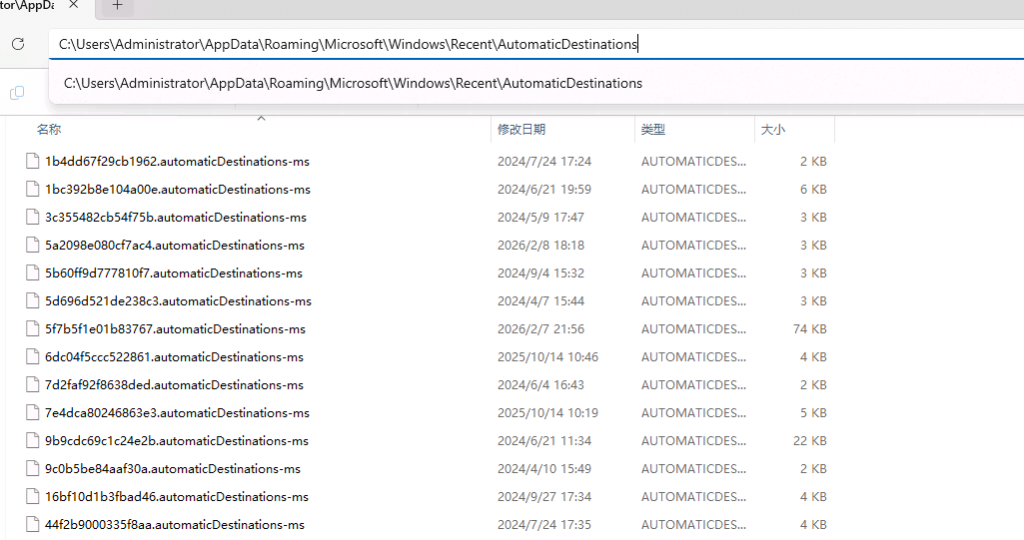Sort files by 类型 column header
Viewport: 1024px width, 540px height.
coord(653,130)
